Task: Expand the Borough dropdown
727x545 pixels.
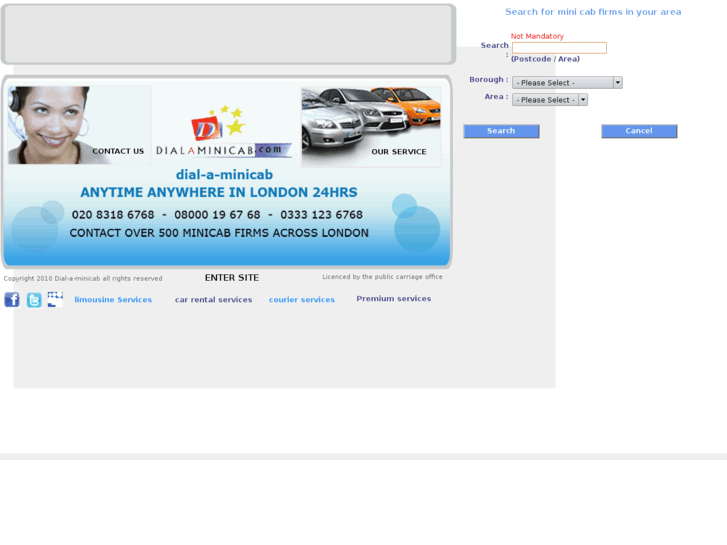Action: click(567, 83)
